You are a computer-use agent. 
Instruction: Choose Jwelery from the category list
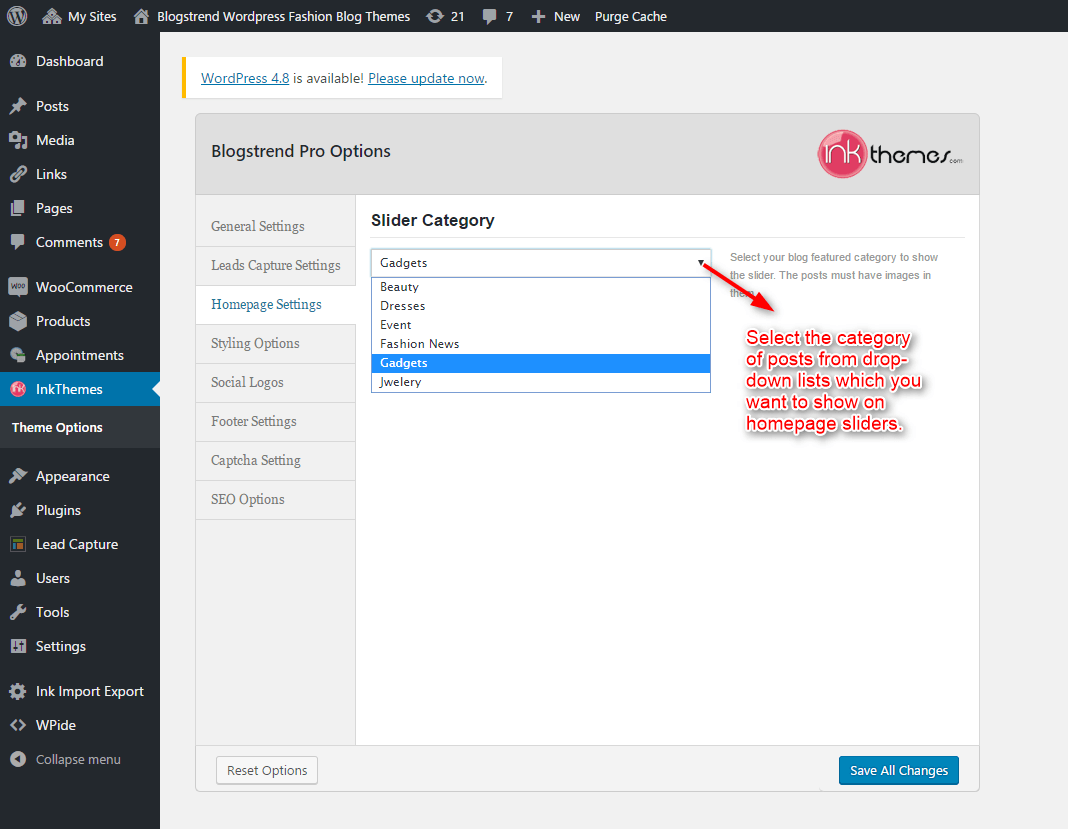click(541, 382)
